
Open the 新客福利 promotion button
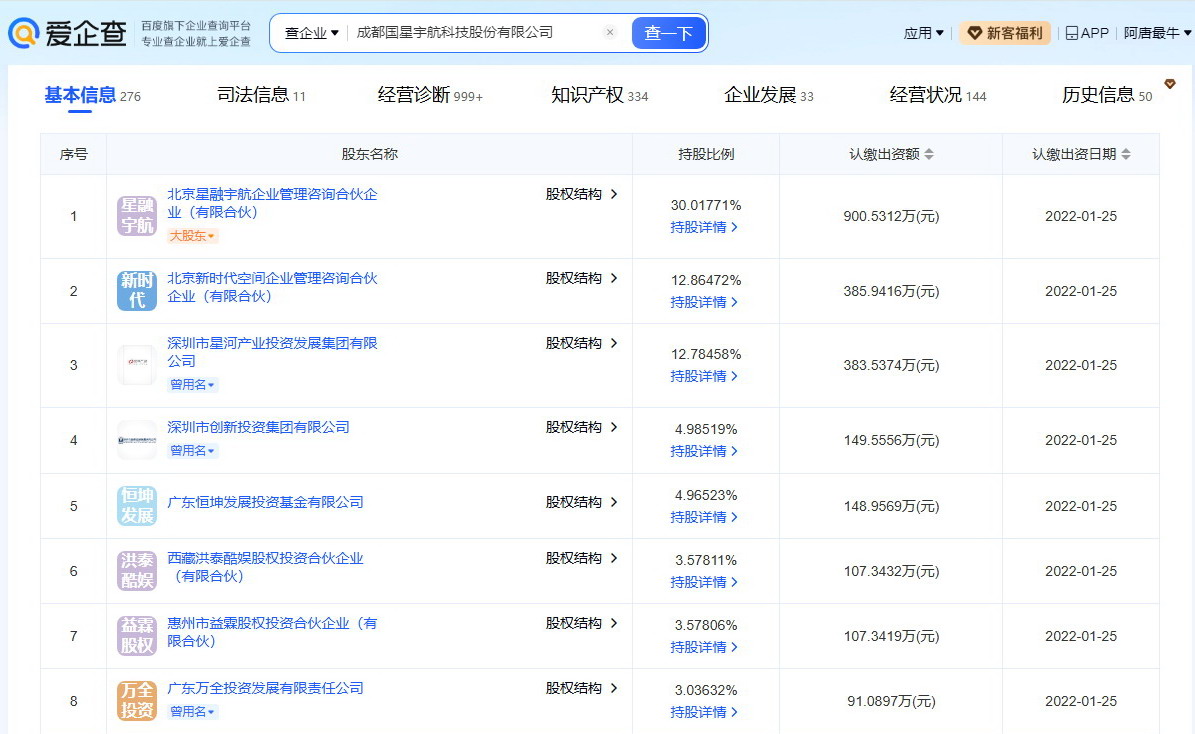tap(1004, 33)
